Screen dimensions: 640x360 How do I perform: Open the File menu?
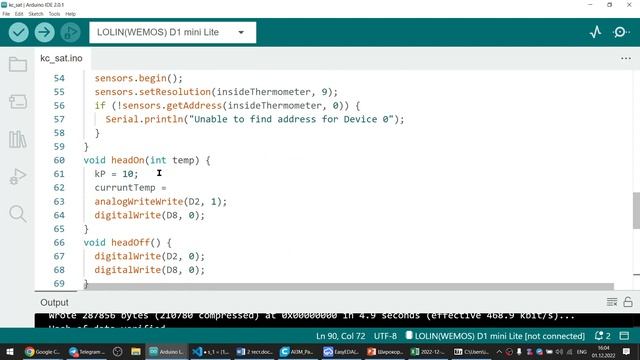(6, 14)
